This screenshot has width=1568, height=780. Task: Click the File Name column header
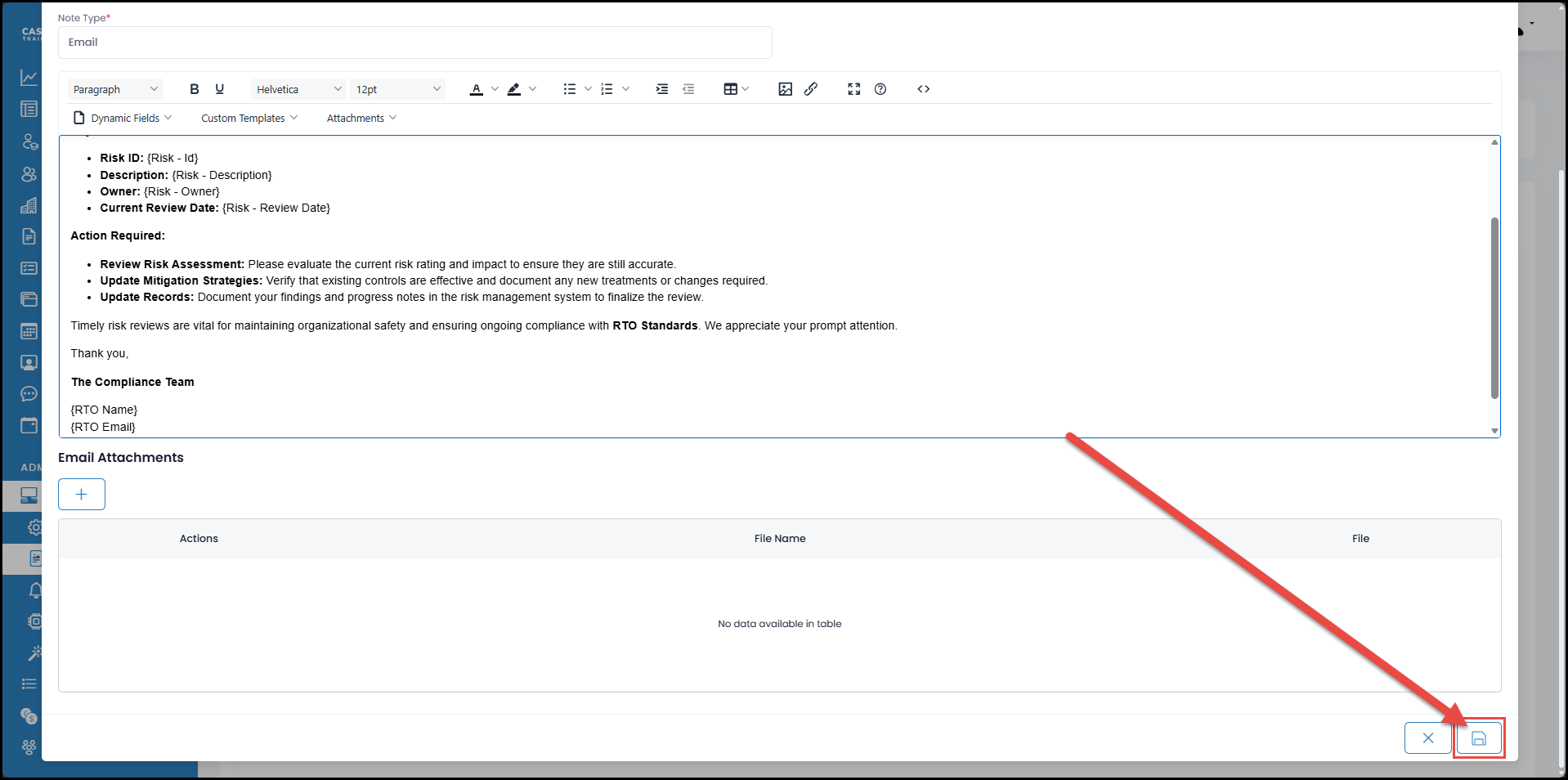[780, 539]
